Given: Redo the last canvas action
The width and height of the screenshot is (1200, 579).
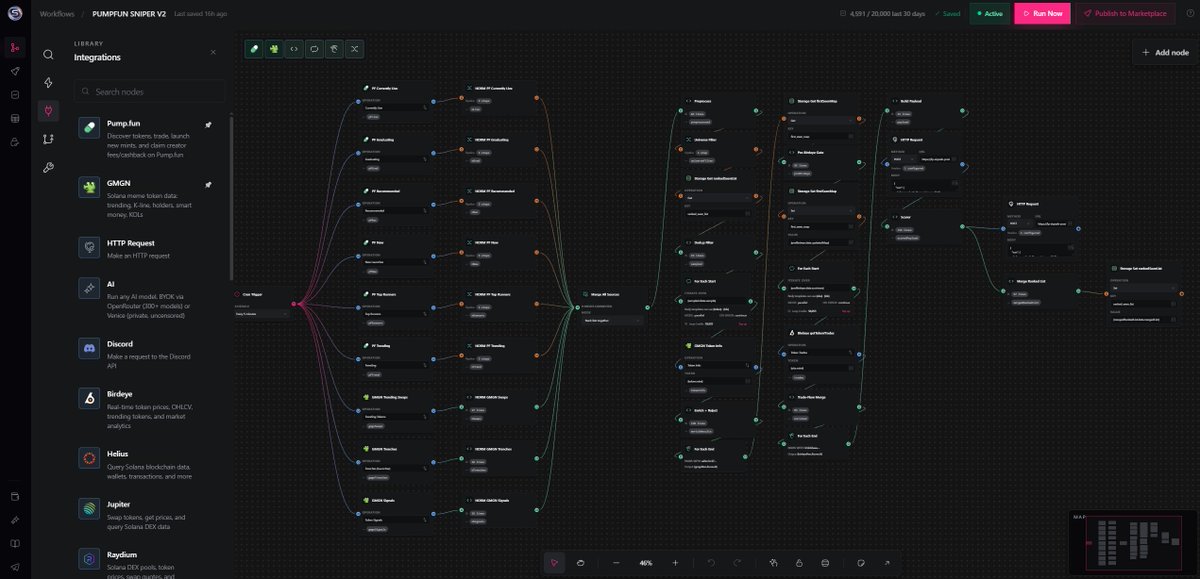Looking at the screenshot, I should pos(736,563).
